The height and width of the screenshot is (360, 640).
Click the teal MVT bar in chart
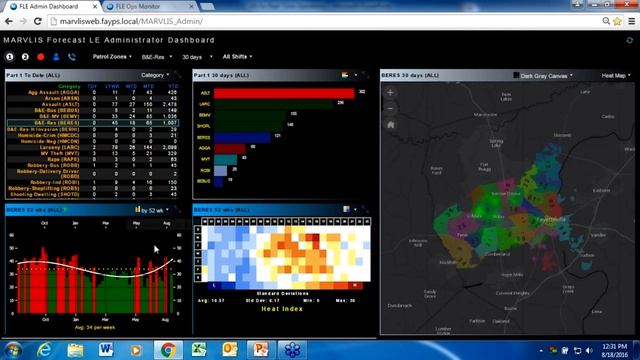(x=225, y=160)
